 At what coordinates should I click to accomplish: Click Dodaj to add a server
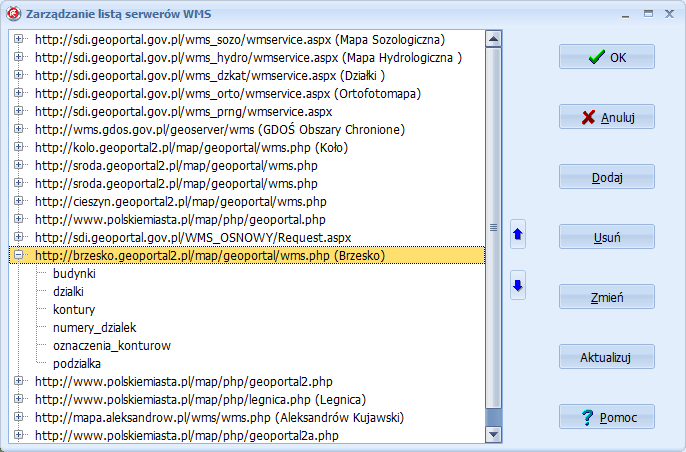607,177
